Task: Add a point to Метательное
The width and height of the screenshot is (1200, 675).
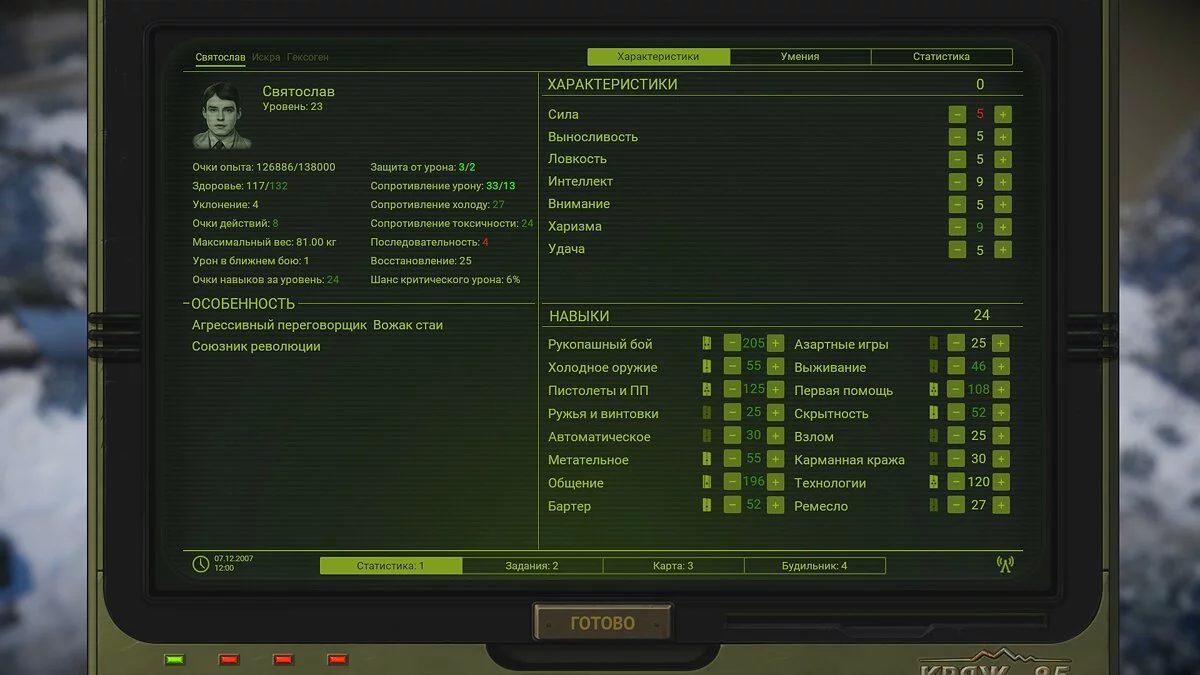Action: 776,458
